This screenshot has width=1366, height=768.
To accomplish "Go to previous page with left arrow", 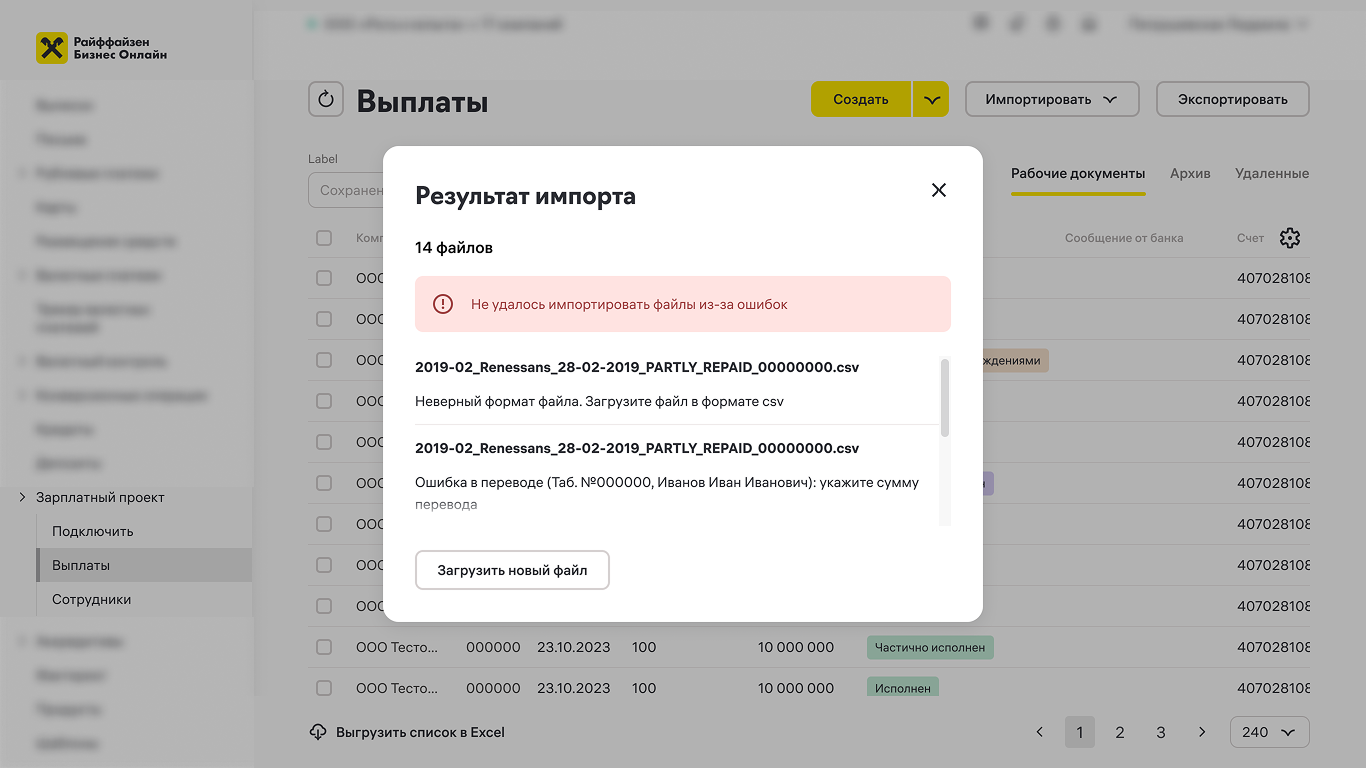I will (x=1039, y=732).
